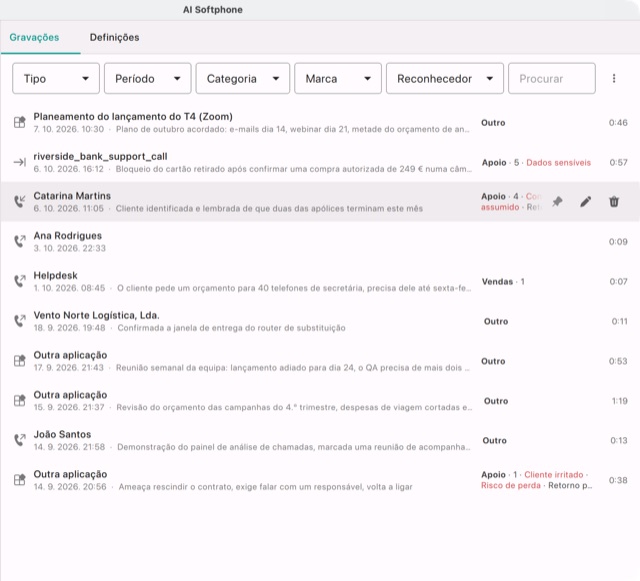
Task: Edit the Catarina Martins recording
Action: [586, 201]
